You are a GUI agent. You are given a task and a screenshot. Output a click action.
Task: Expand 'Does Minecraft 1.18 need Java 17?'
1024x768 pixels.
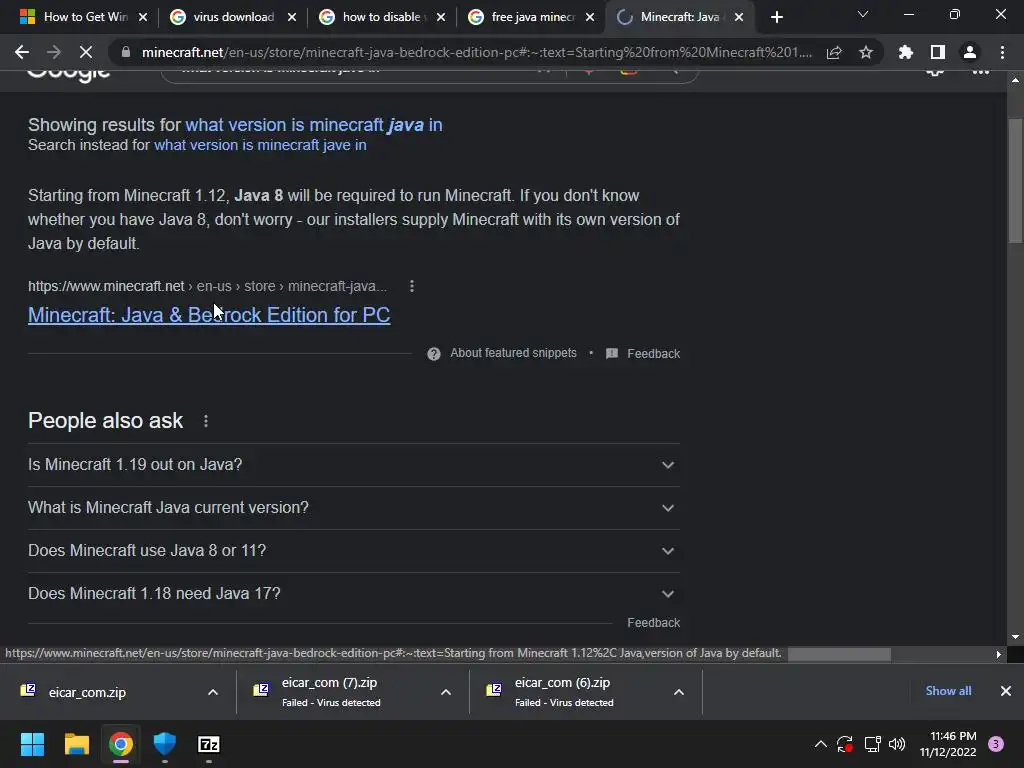pyautogui.click(x=354, y=594)
